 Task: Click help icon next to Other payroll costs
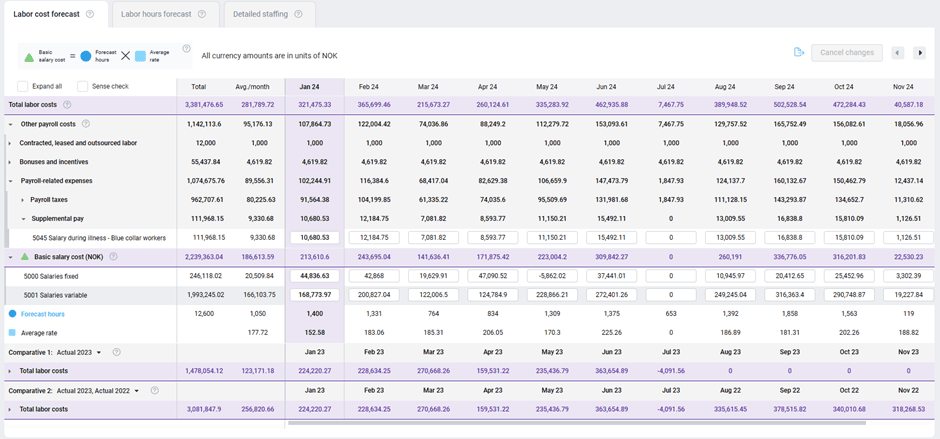pos(86,124)
